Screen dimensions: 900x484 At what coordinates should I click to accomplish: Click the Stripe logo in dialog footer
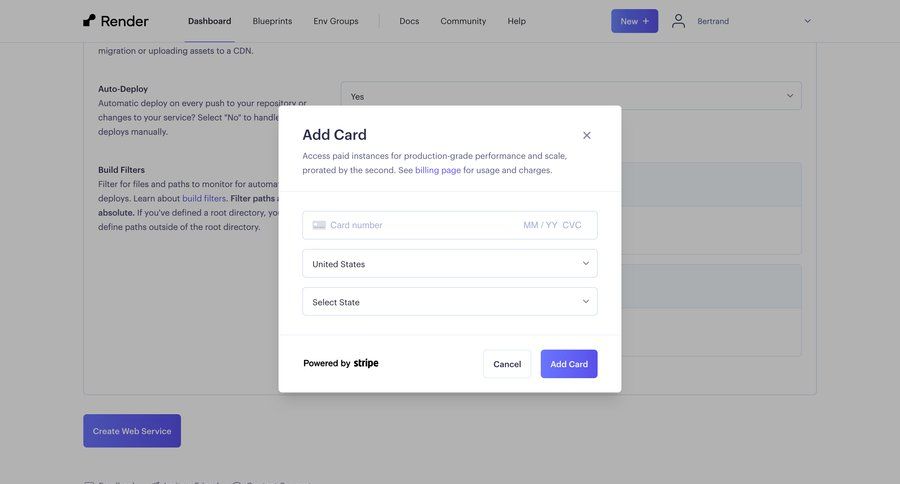point(366,364)
